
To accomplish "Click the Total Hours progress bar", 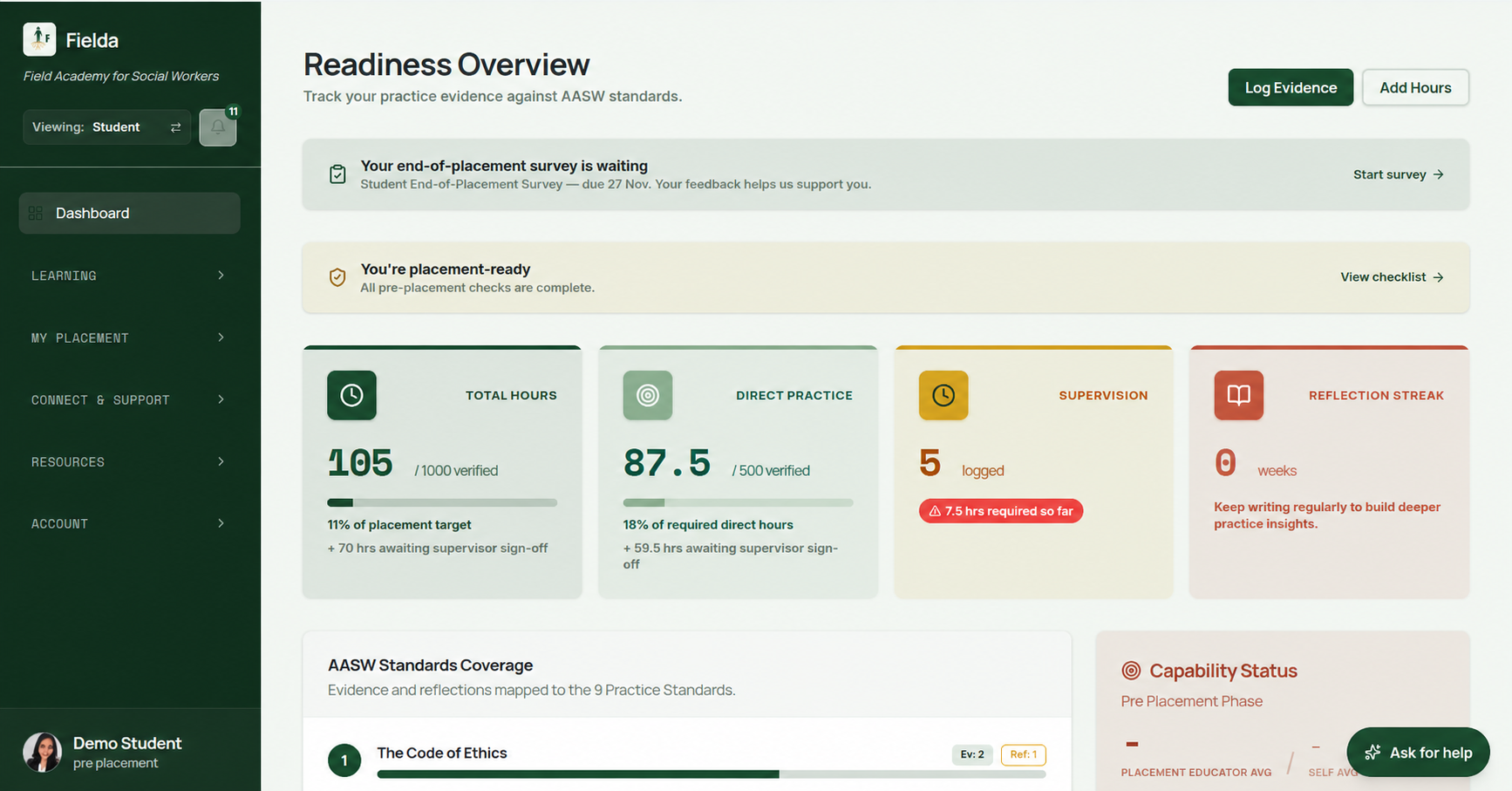I will pos(442,502).
